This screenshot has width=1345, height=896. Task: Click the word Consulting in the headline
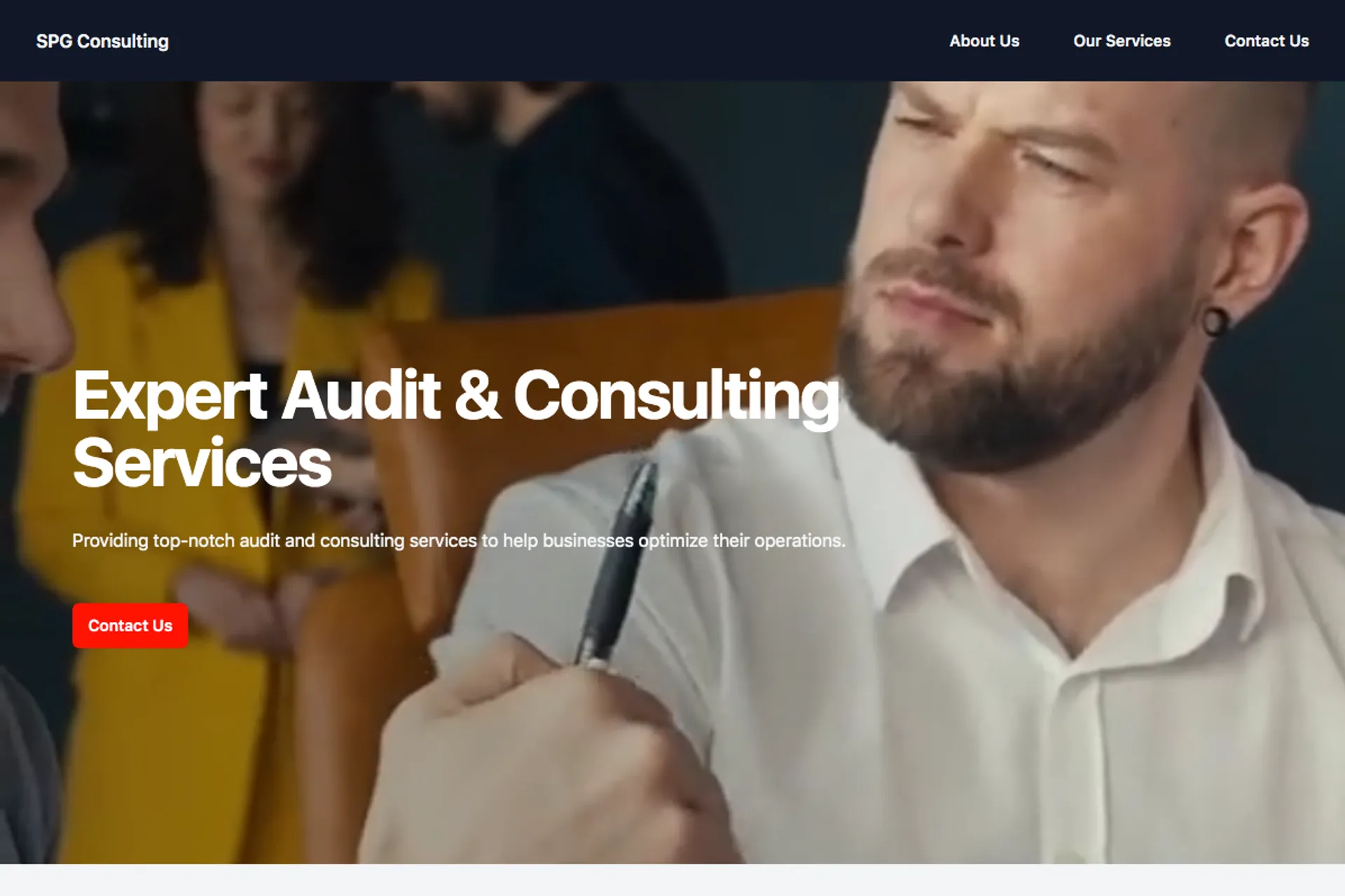677,397
